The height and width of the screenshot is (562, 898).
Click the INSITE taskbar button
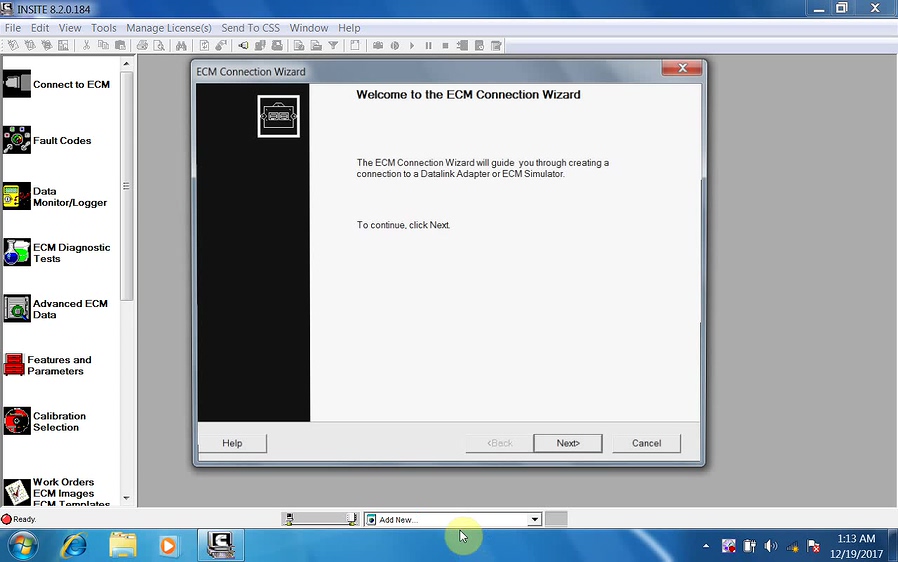coord(221,545)
